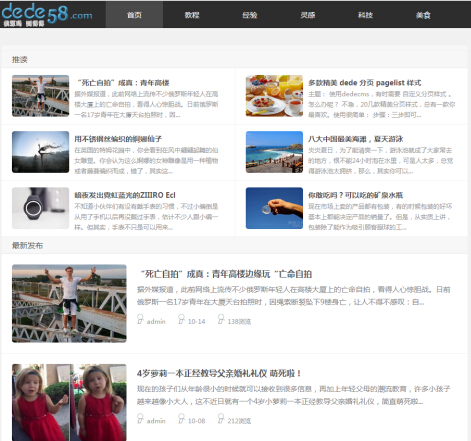Open article 多款精美 dede 分页 pagelist 样式

tap(364, 83)
